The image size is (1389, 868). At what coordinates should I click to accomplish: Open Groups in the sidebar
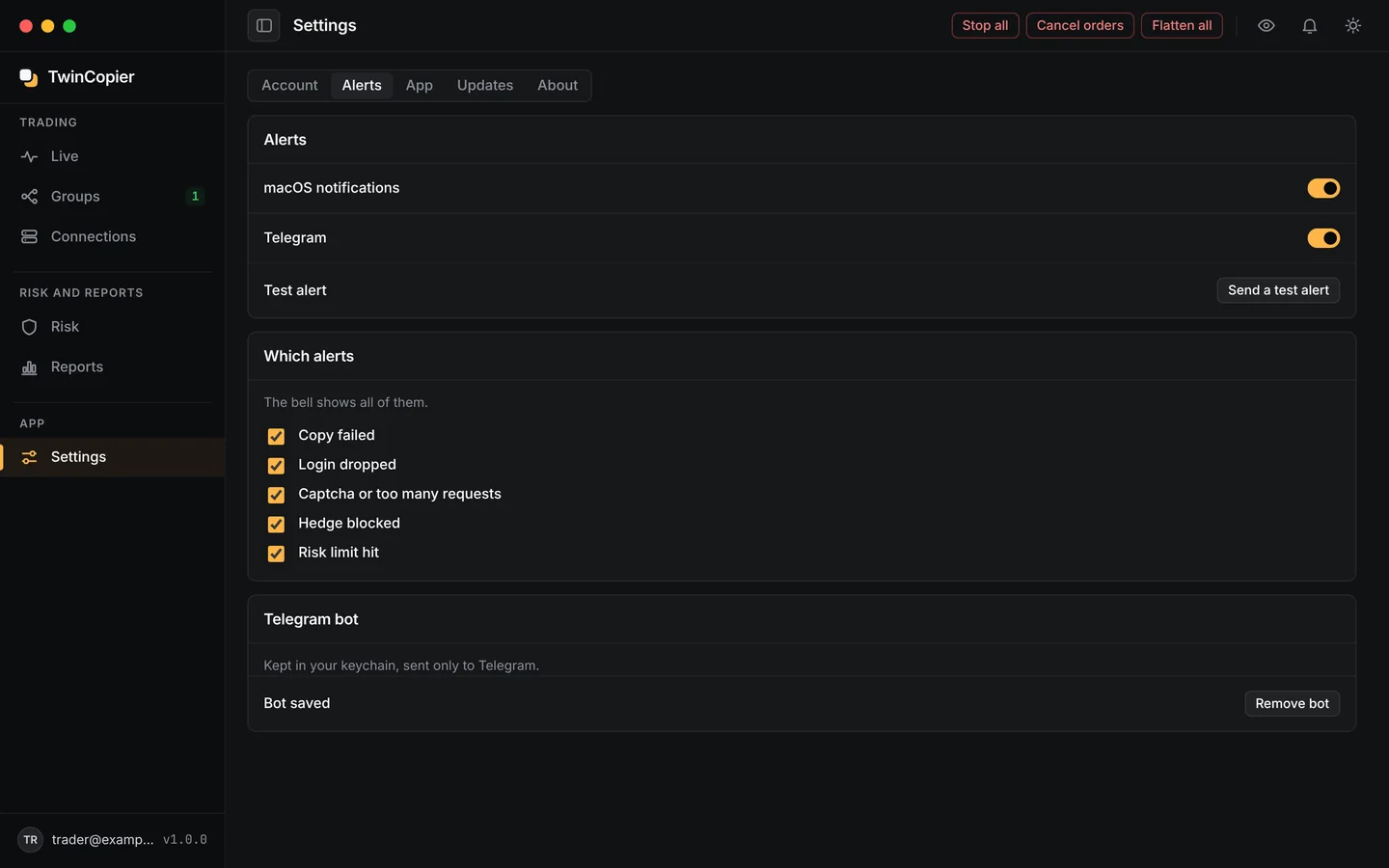112,197
